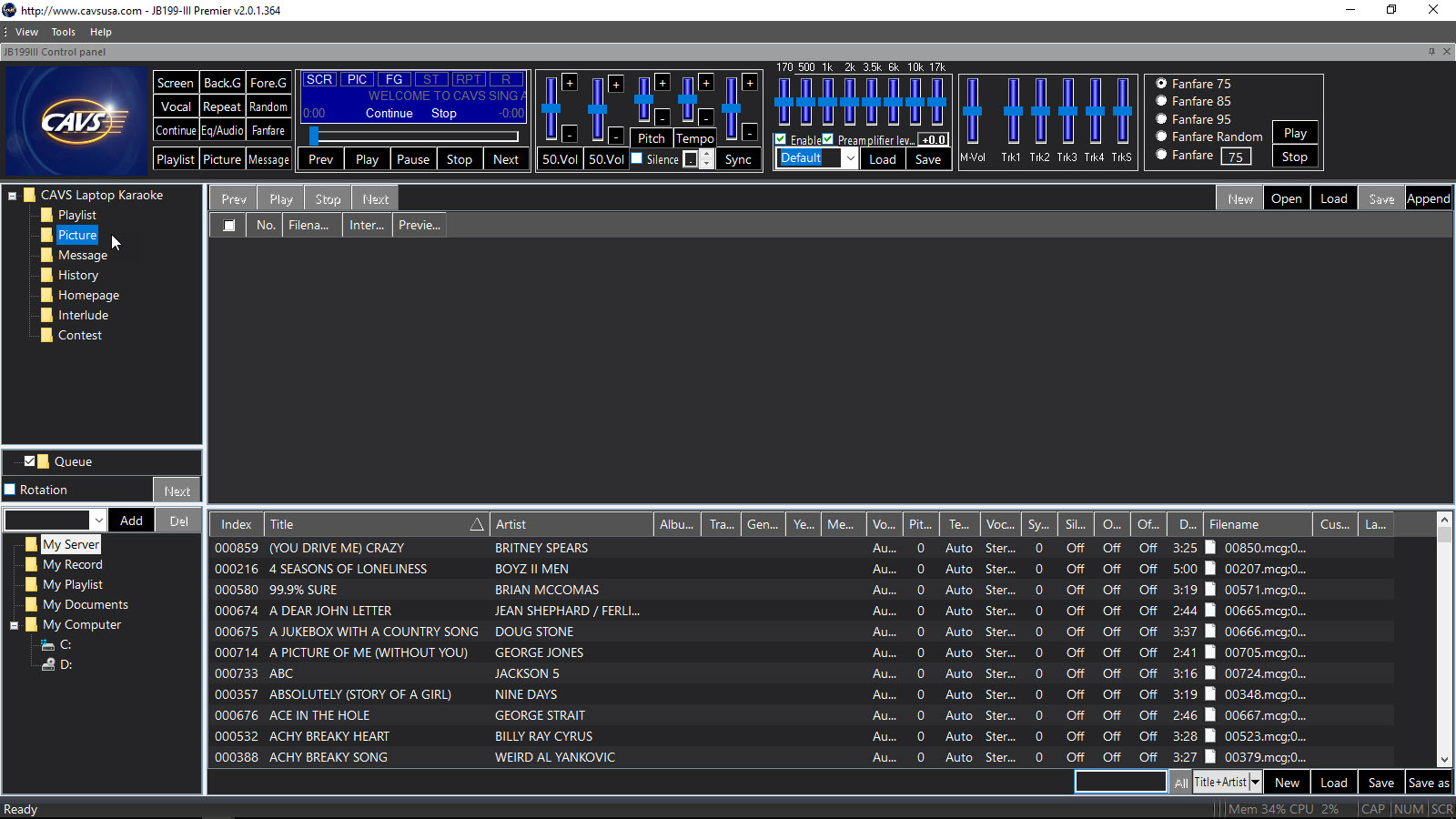This screenshot has width=1456, height=819.
Task: Select Fanfare 85 radio button
Action: (1161, 101)
